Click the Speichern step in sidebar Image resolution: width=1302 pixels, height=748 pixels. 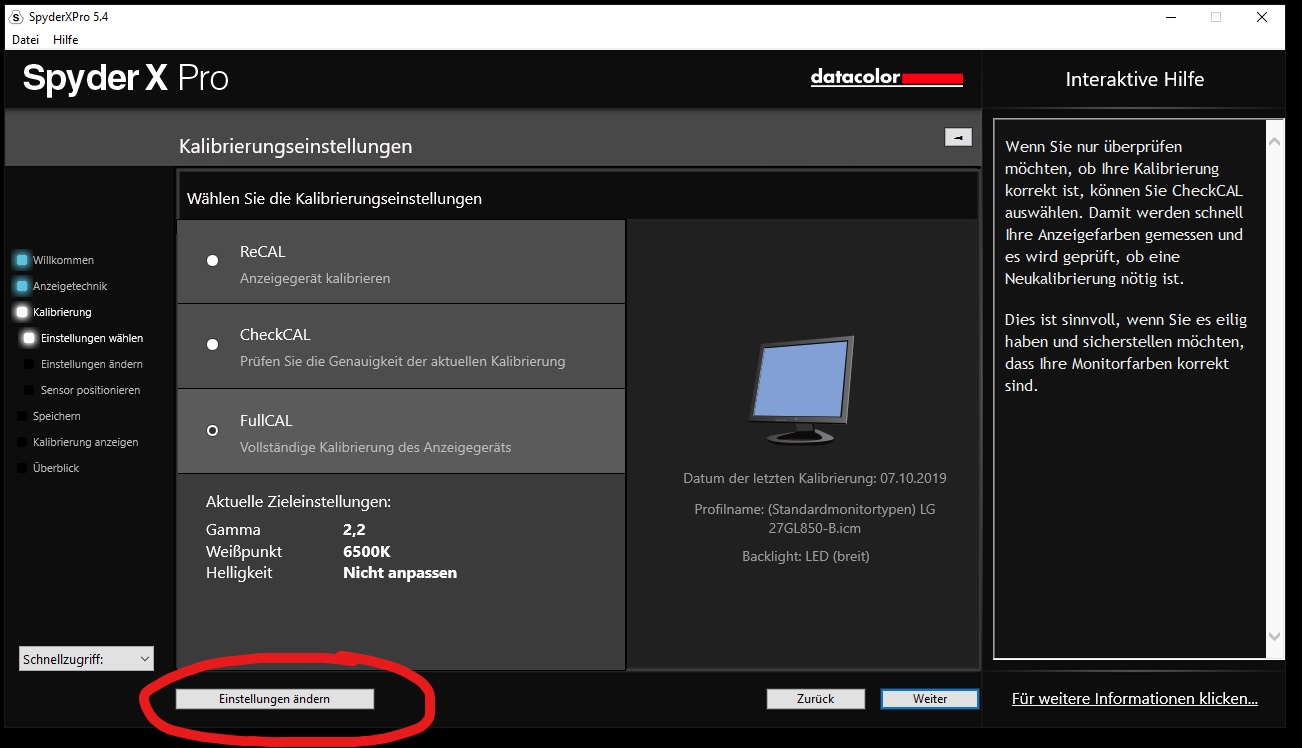49,416
